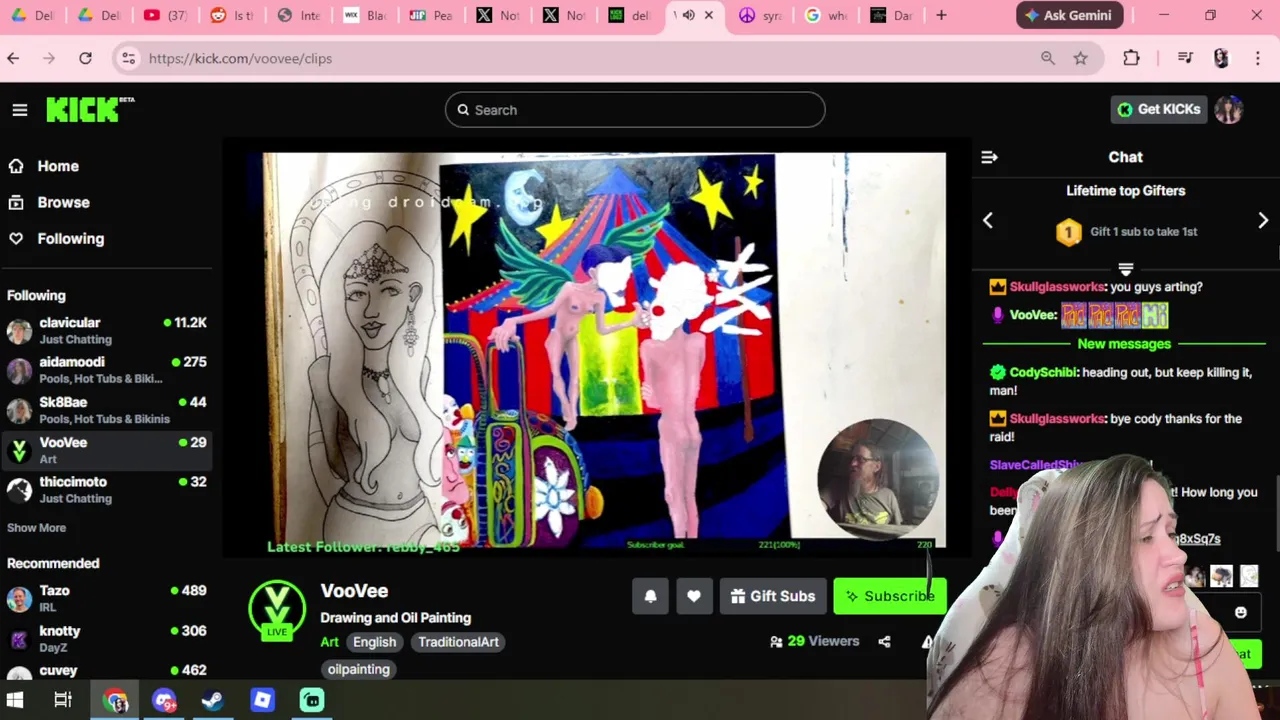Click the Get KICKs button
Screen dimensions: 1280x720
tap(1158, 110)
